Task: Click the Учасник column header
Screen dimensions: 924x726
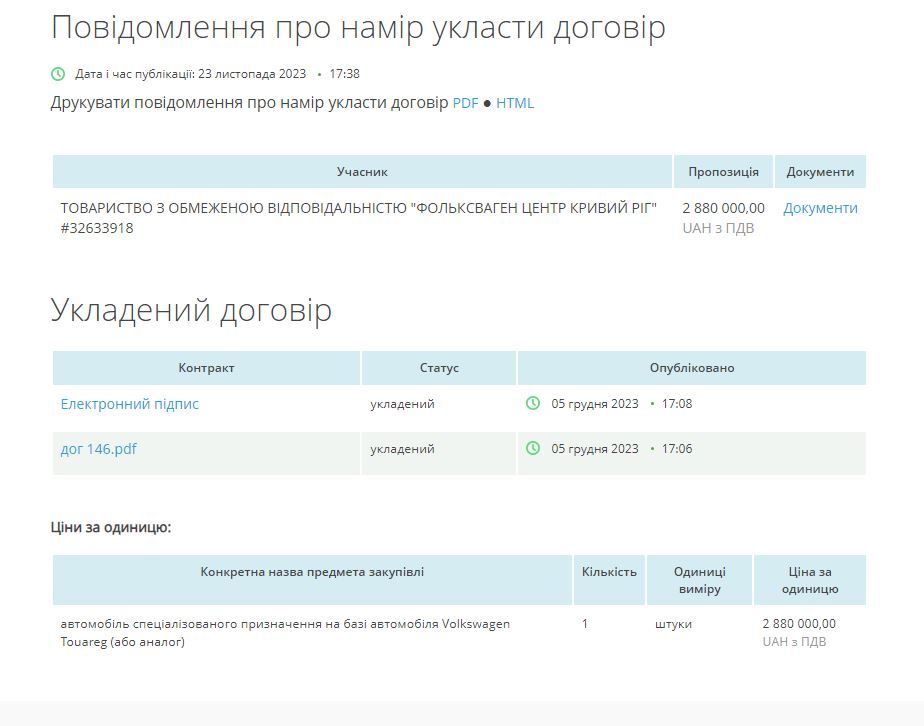Action: (x=362, y=172)
